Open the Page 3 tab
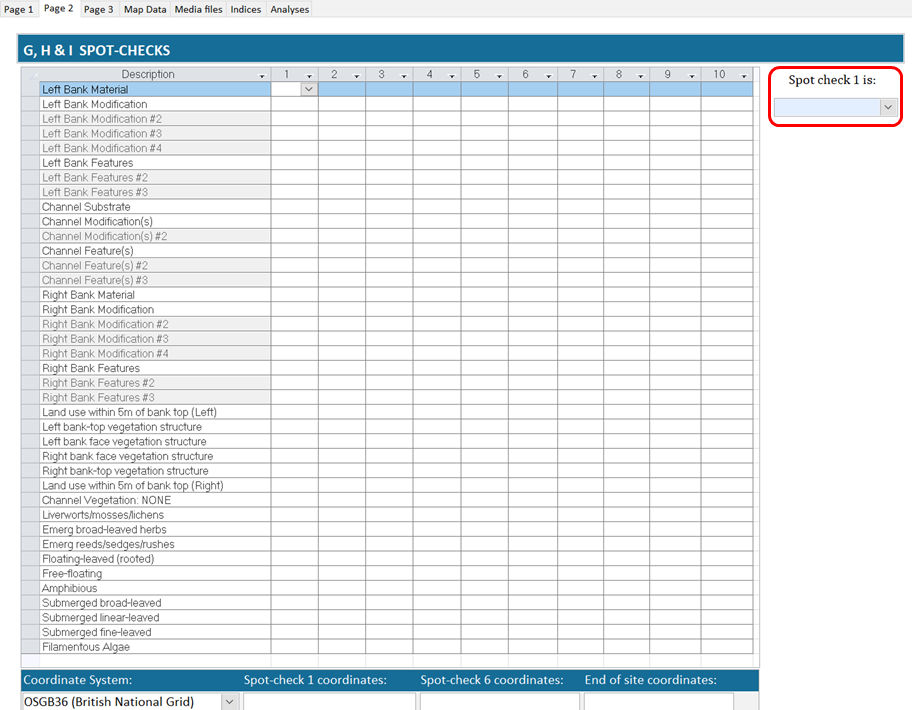The image size is (912, 710). click(98, 9)
